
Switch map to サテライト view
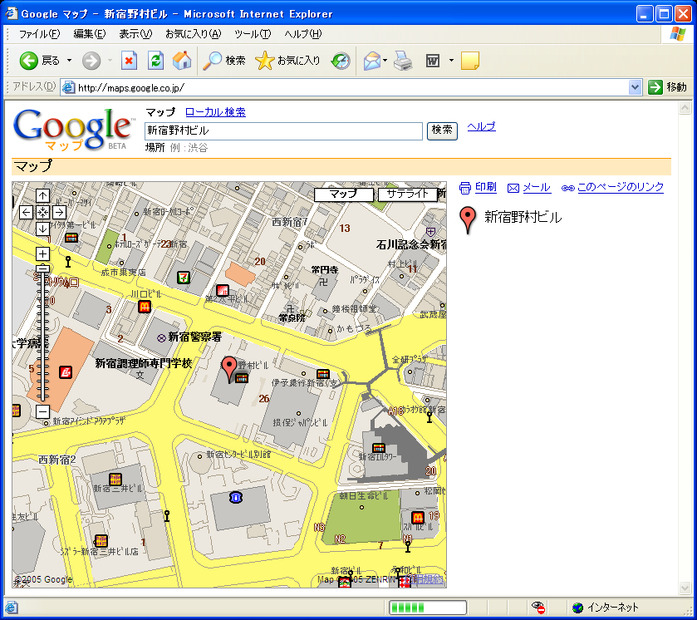pos(407,194)
